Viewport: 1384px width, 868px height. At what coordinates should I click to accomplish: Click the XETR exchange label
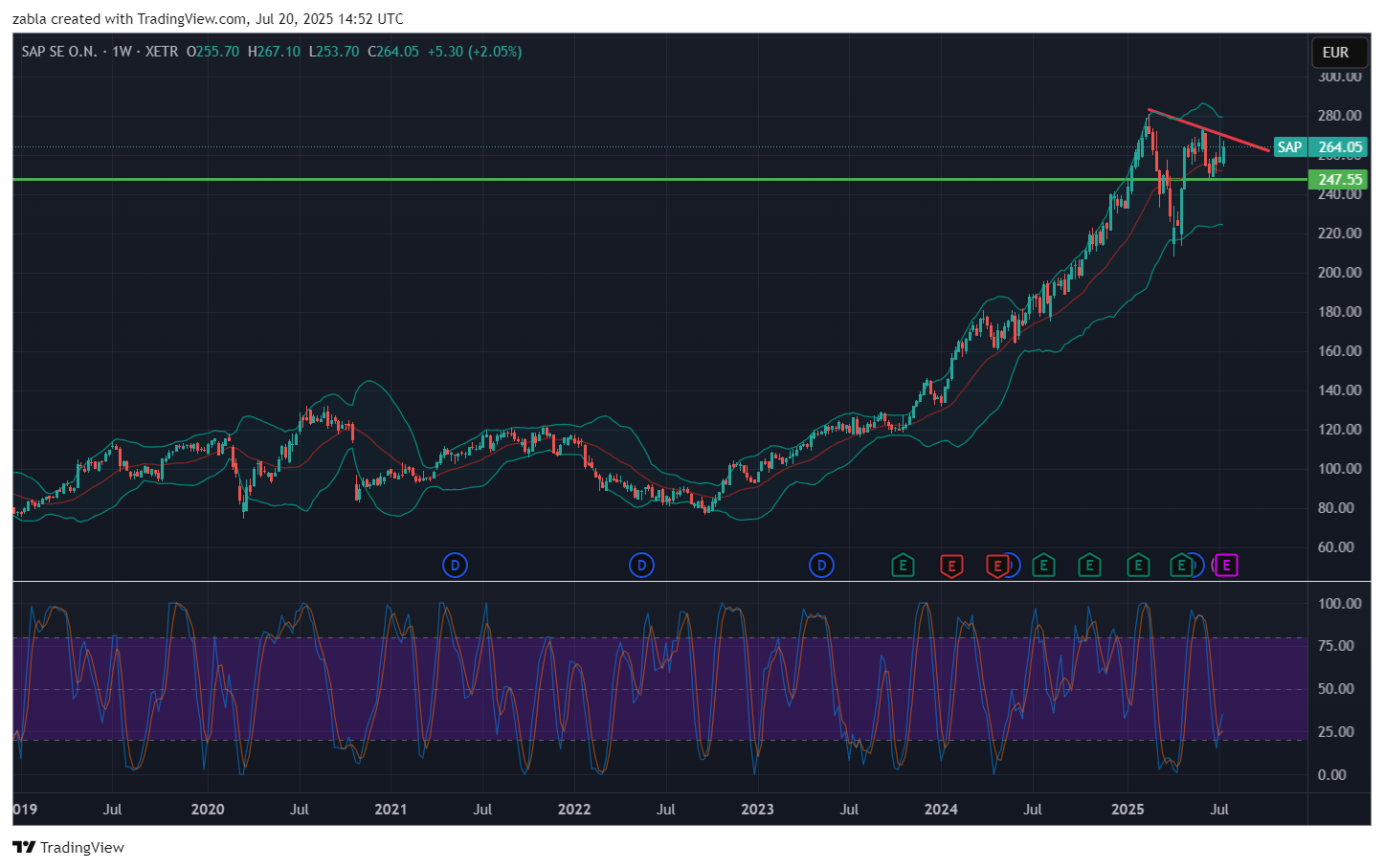(162, 52)
